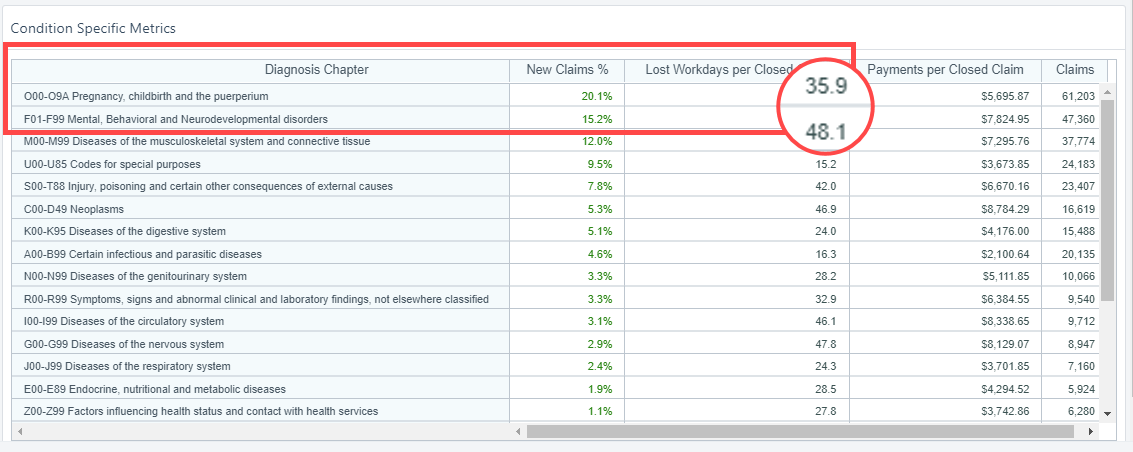The image size is (1133, 452).
Task: Click lost workdays value 47.8
Action: point(826,344)
